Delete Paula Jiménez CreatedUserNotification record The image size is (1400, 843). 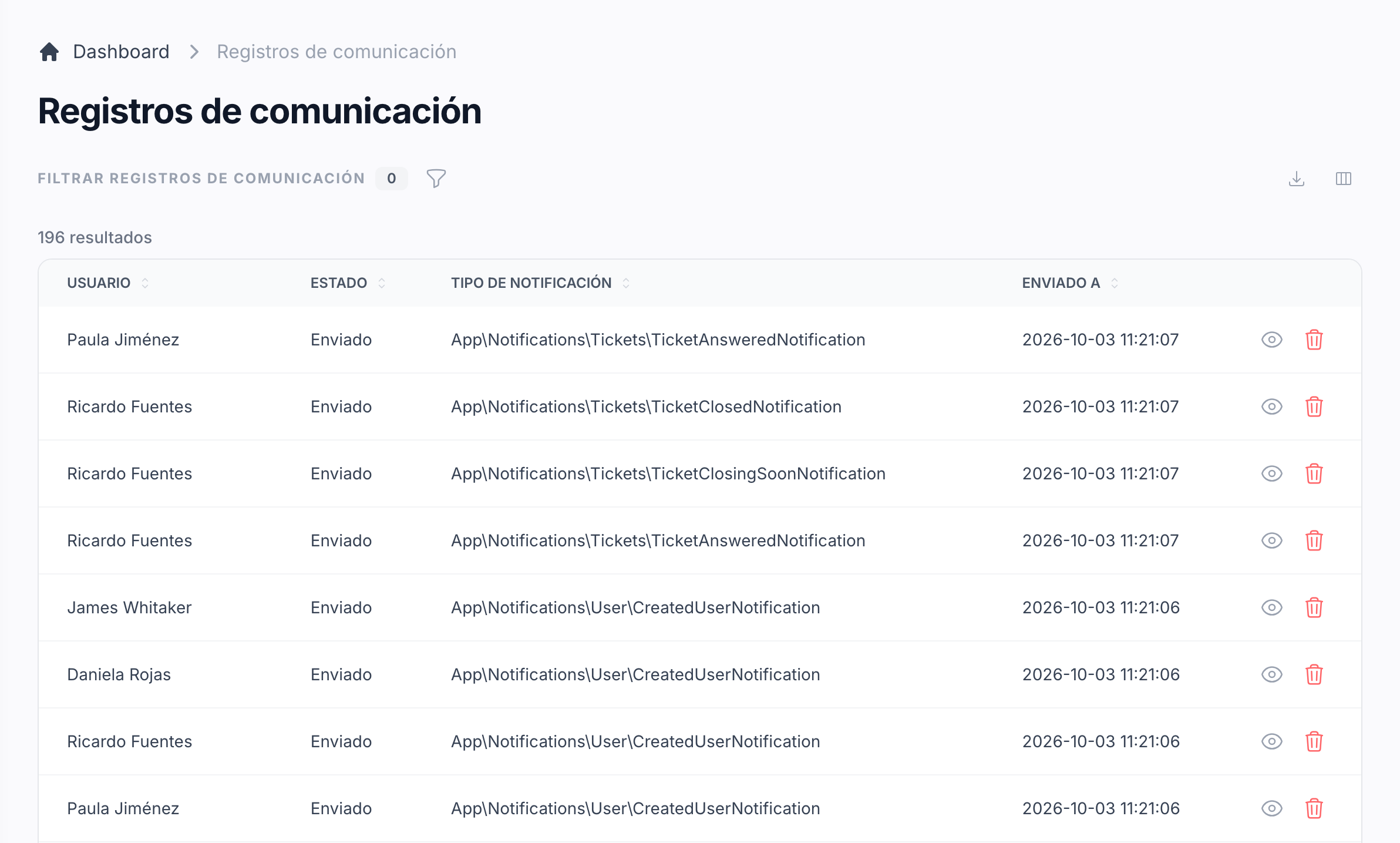click(x=1314, y=808)
